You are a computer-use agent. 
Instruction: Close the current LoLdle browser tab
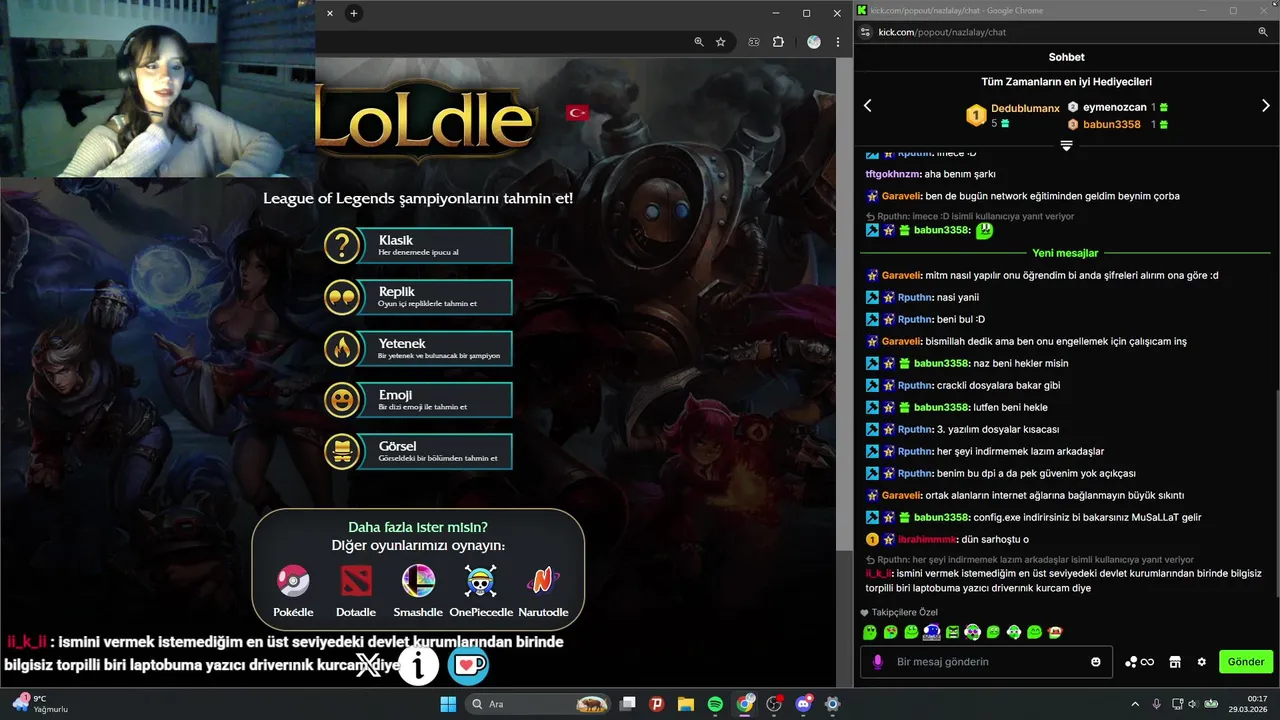pos(330,13)
